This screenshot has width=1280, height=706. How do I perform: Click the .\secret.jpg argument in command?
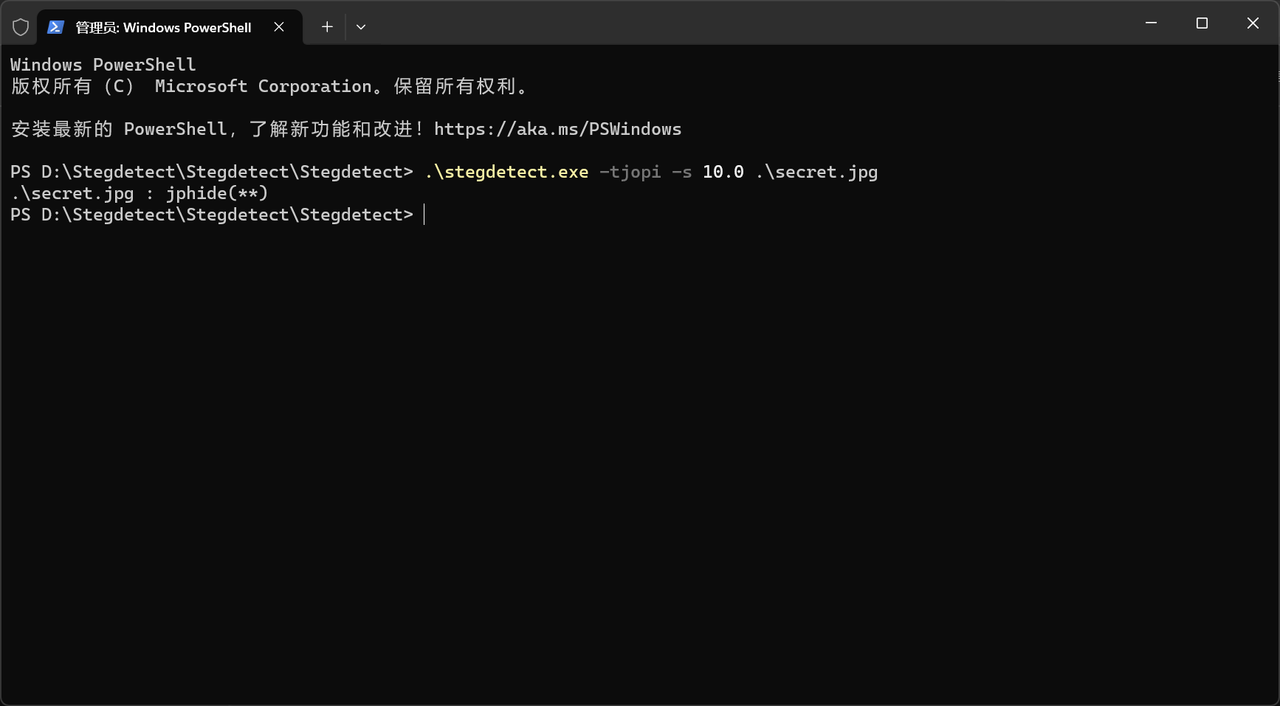click(816, 172)
